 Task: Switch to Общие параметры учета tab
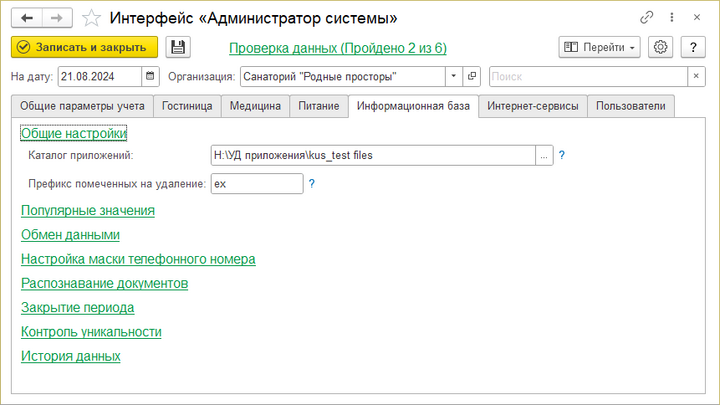pyautogui.click(x=82, y=106)
